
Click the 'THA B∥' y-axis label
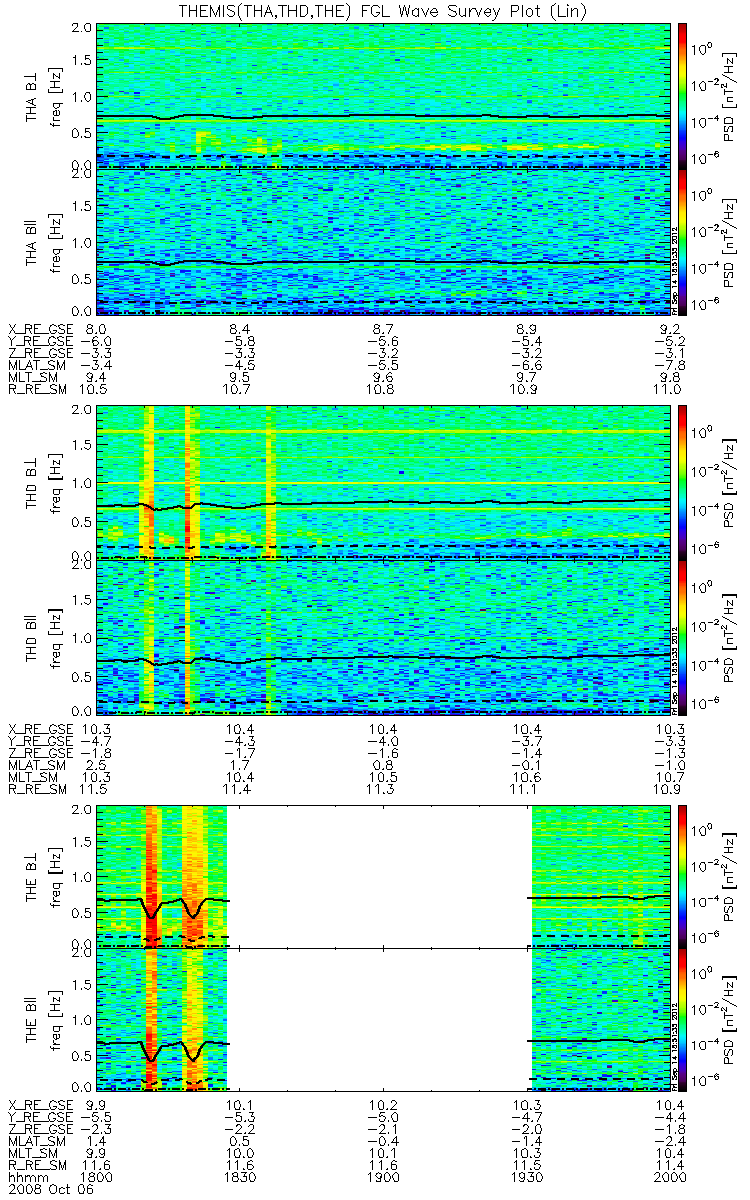31,241
